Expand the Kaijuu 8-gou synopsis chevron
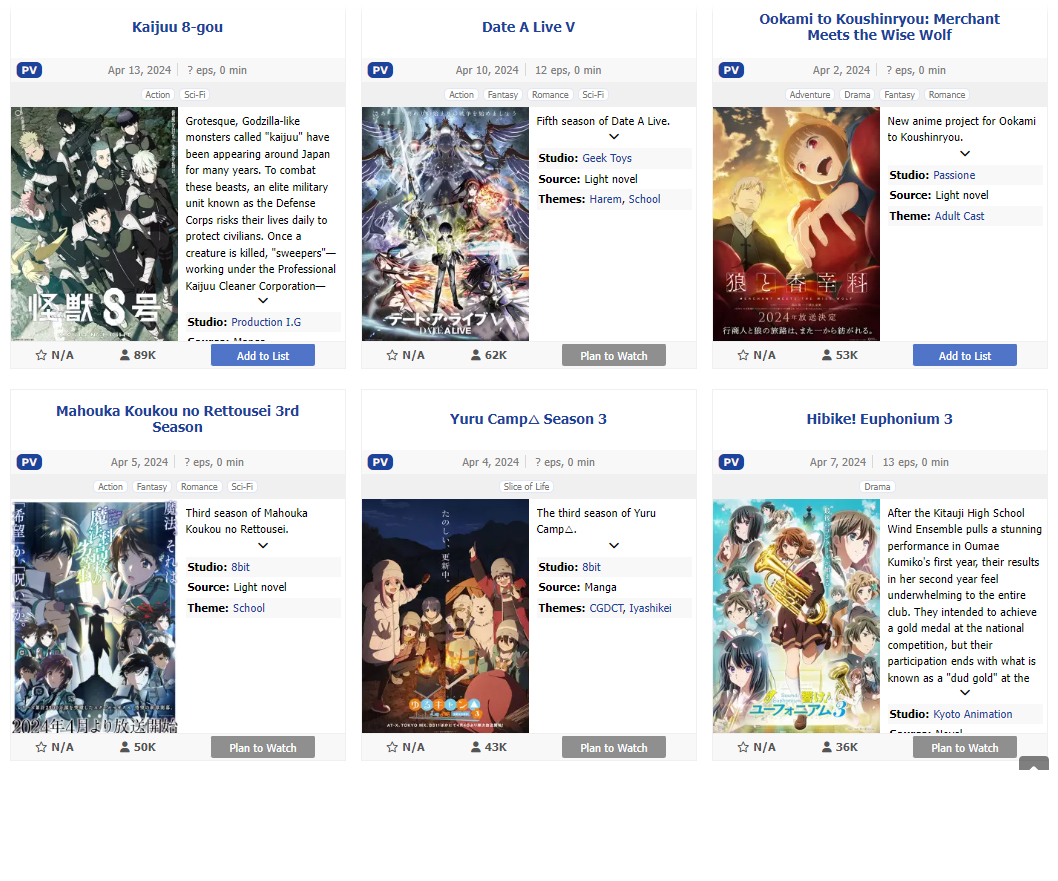This screenshot has width=1058, height=881. (263, 300)
